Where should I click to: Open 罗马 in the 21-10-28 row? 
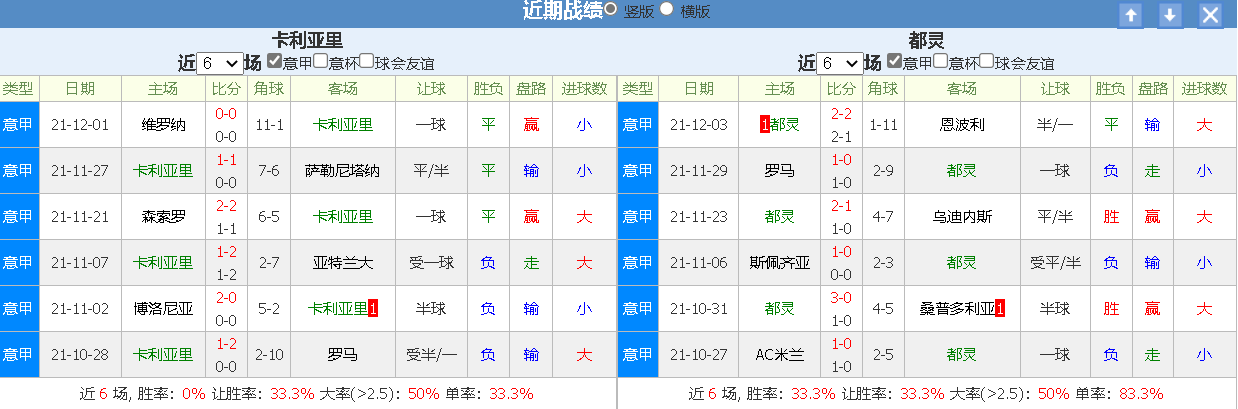(x=343, y=355)
